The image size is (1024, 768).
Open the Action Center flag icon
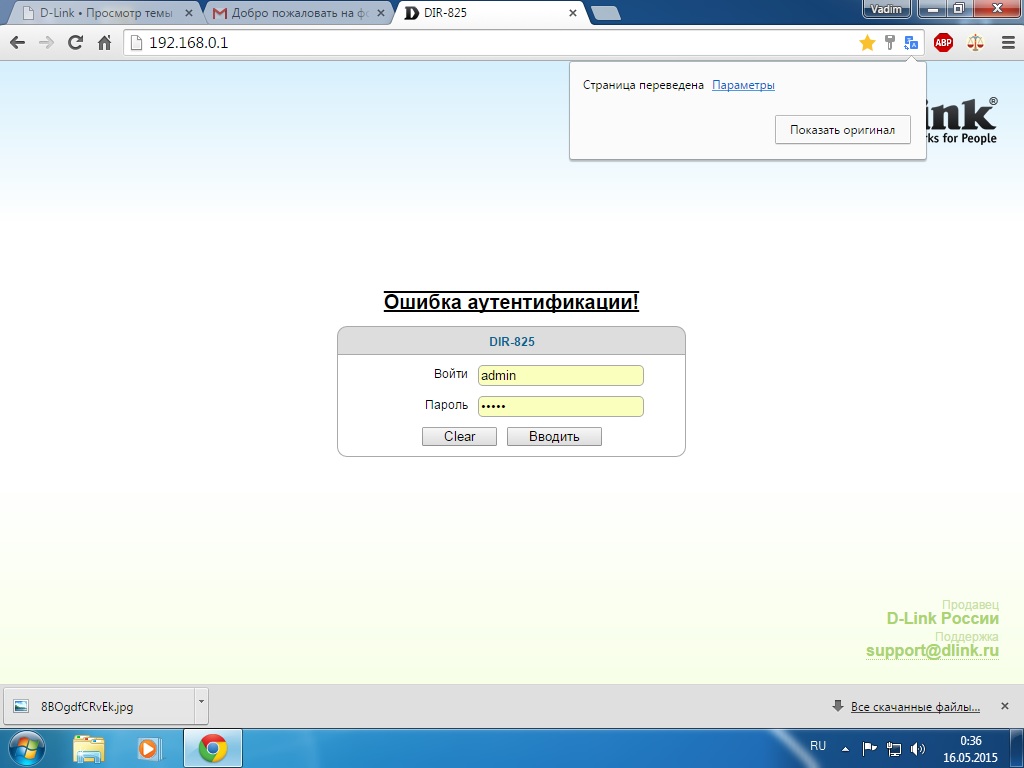coord(869,749)
